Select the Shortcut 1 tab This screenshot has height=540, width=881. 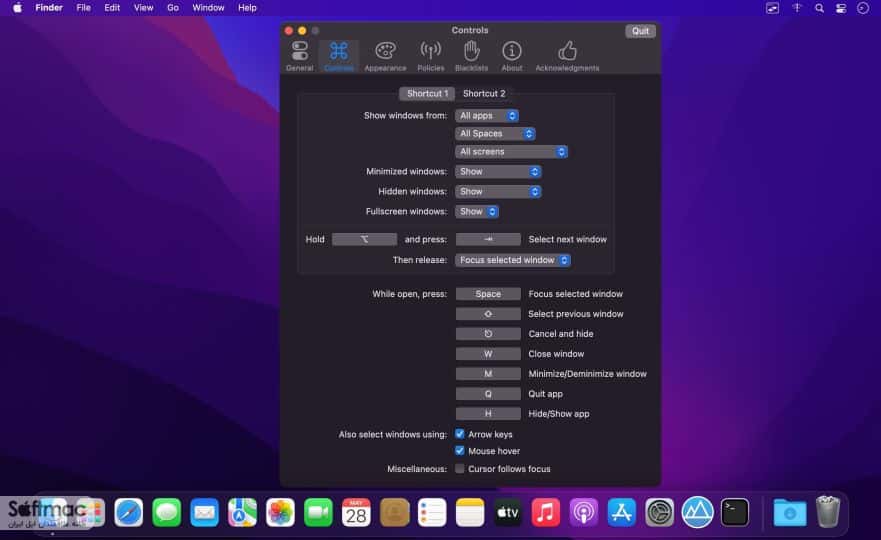[427, 93]
